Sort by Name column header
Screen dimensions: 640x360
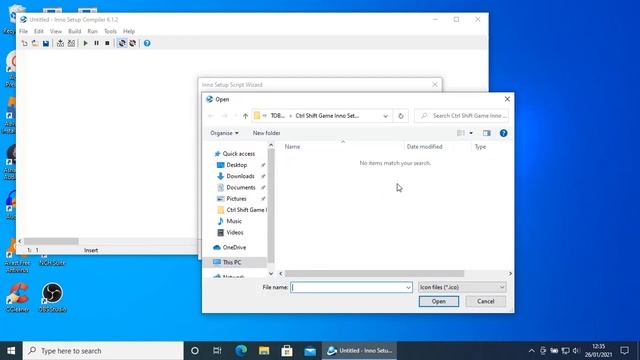(x=292, y=147)
